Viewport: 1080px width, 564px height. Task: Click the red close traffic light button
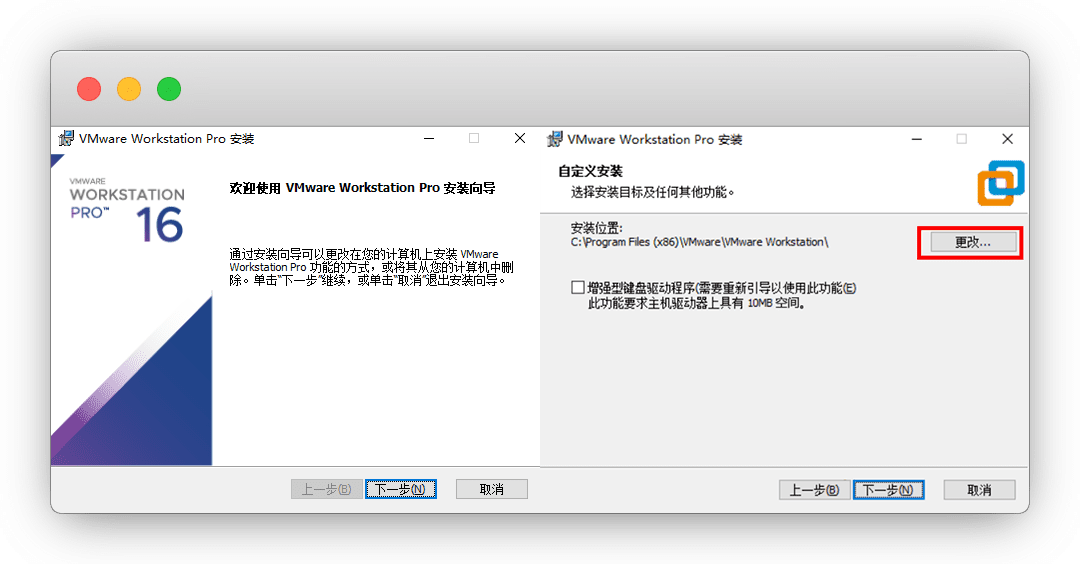click(89, 89)
